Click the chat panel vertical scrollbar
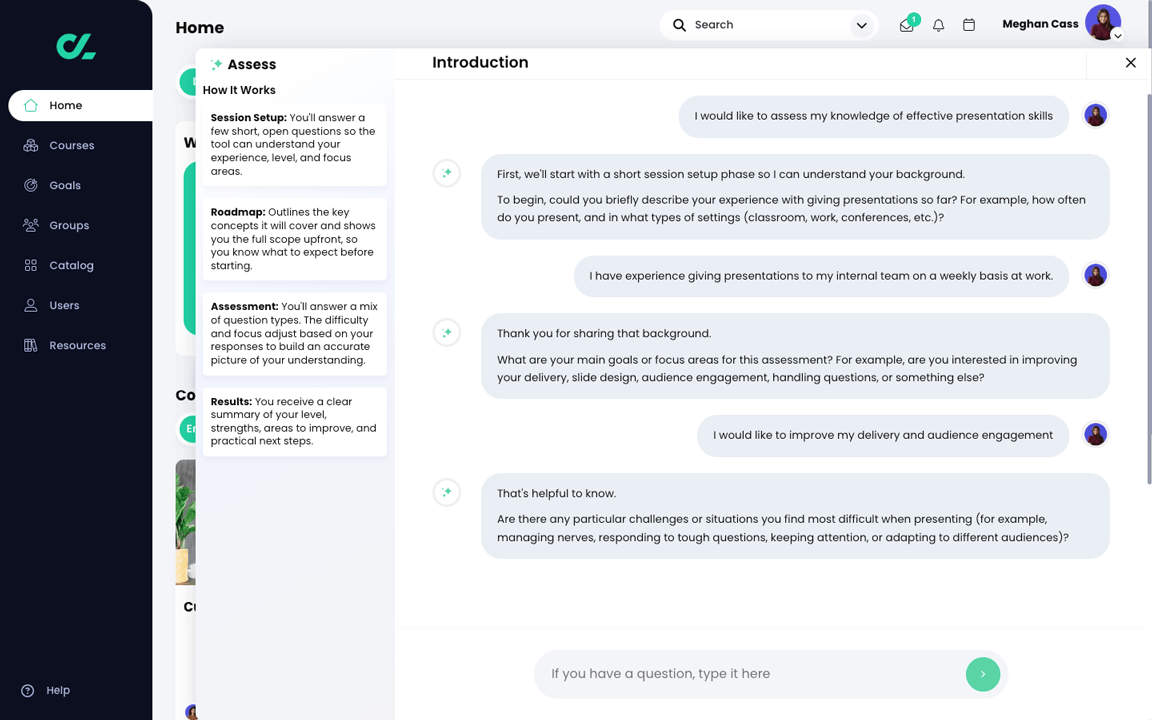 click(x=1149, y=289)
